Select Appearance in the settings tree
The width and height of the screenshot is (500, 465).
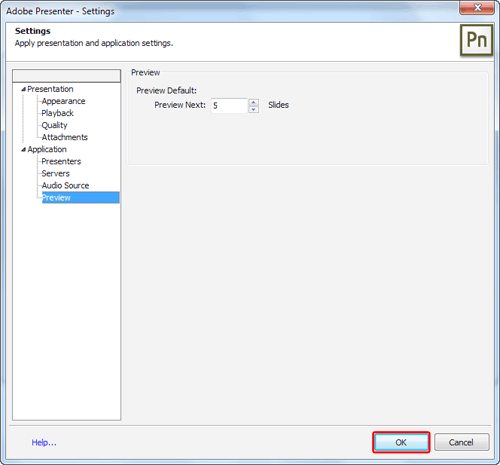coord(63,101)
